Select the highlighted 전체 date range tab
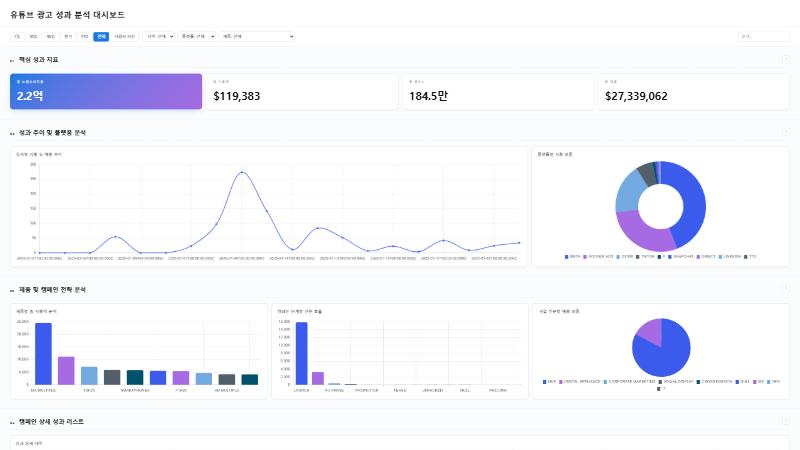 [x=101, y=36]
